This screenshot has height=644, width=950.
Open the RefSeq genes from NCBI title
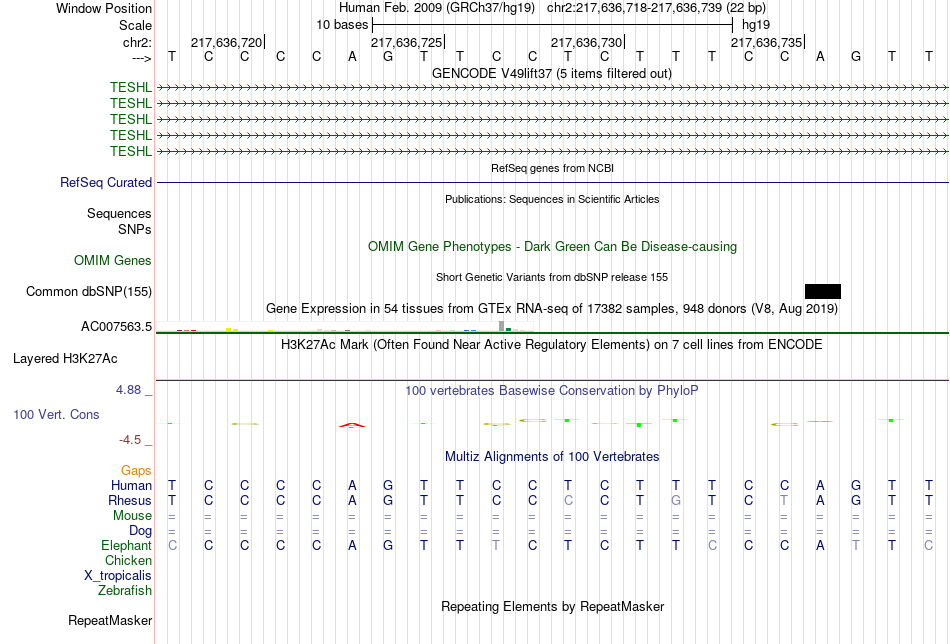point(552,168)
